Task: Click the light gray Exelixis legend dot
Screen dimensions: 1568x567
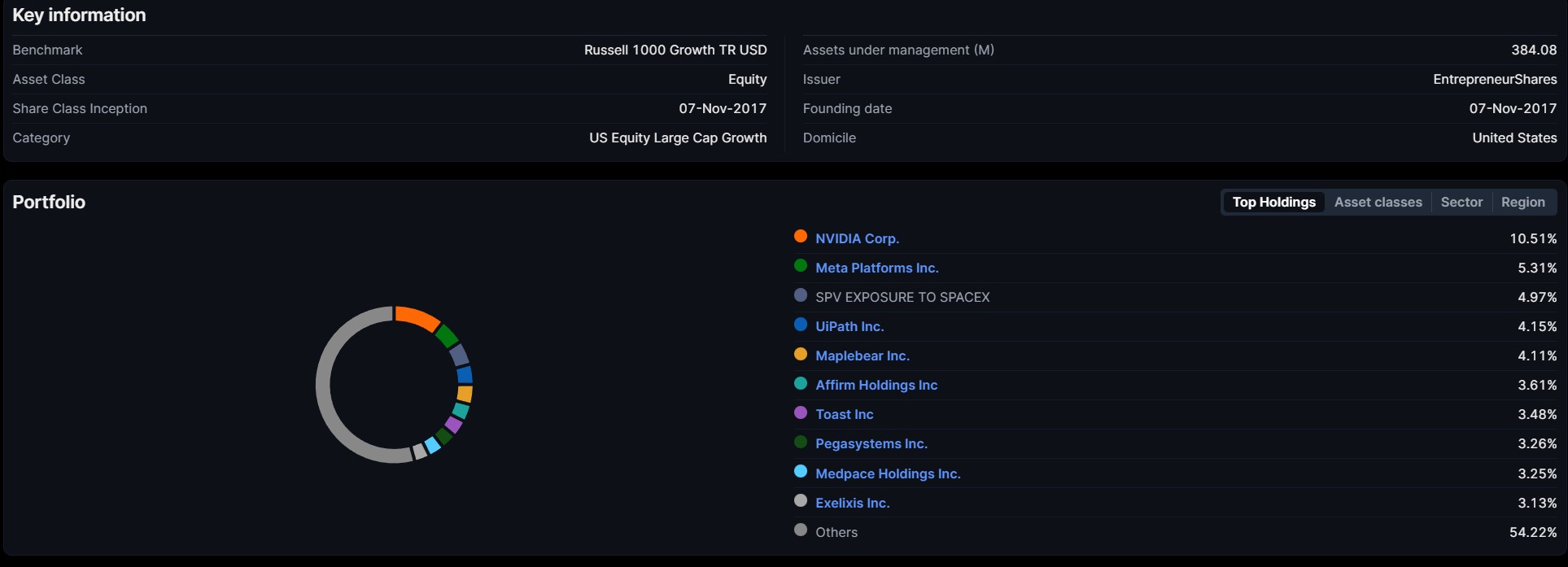Action: point(801,500)
